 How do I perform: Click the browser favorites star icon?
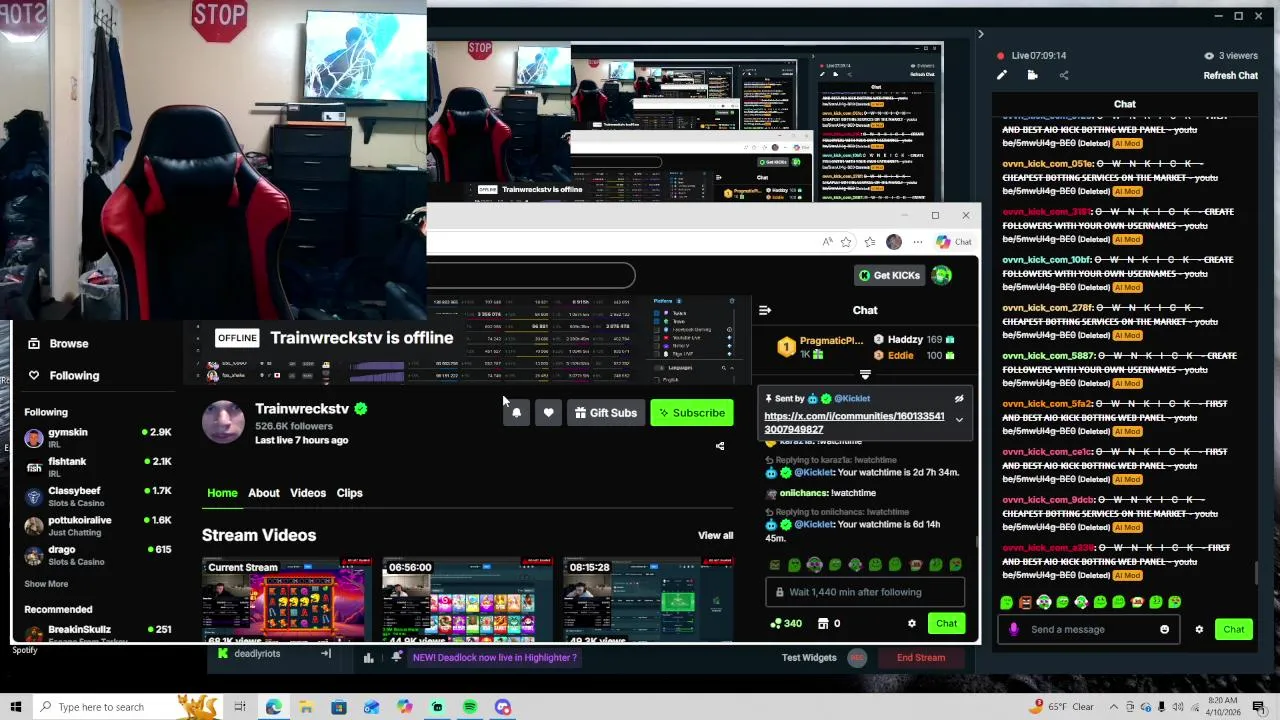(846, 241)
